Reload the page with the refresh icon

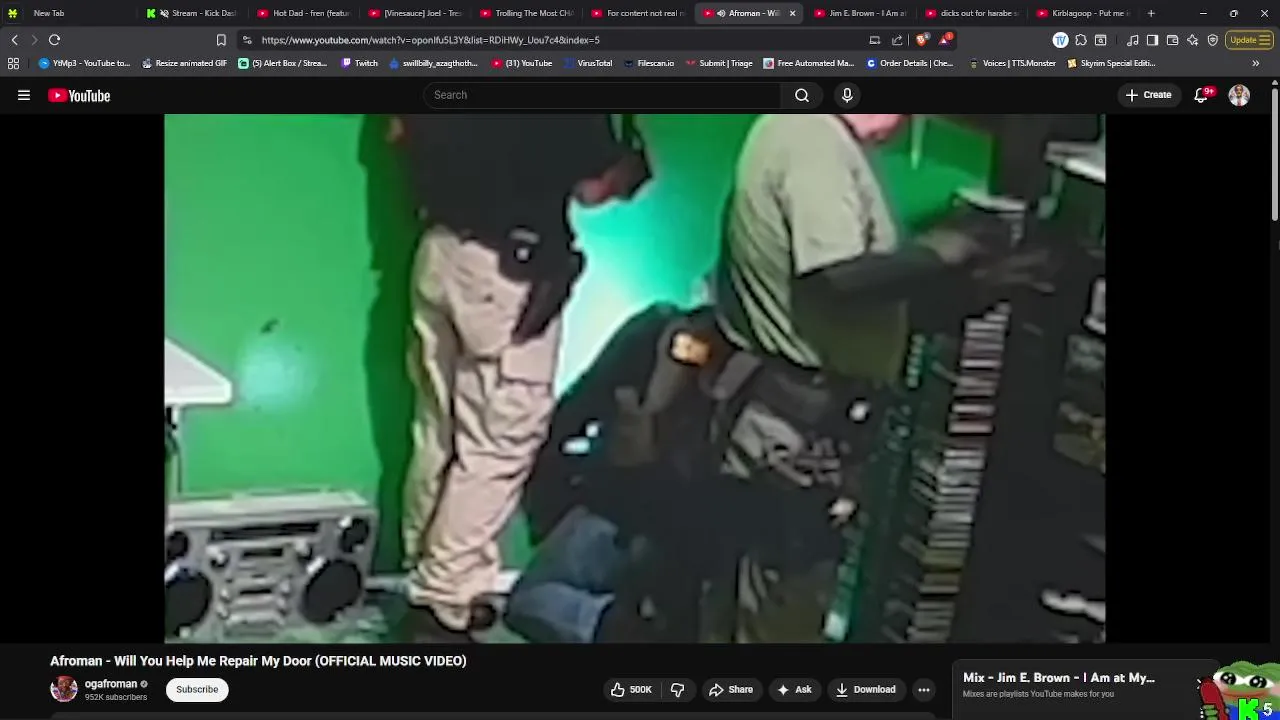54,40
